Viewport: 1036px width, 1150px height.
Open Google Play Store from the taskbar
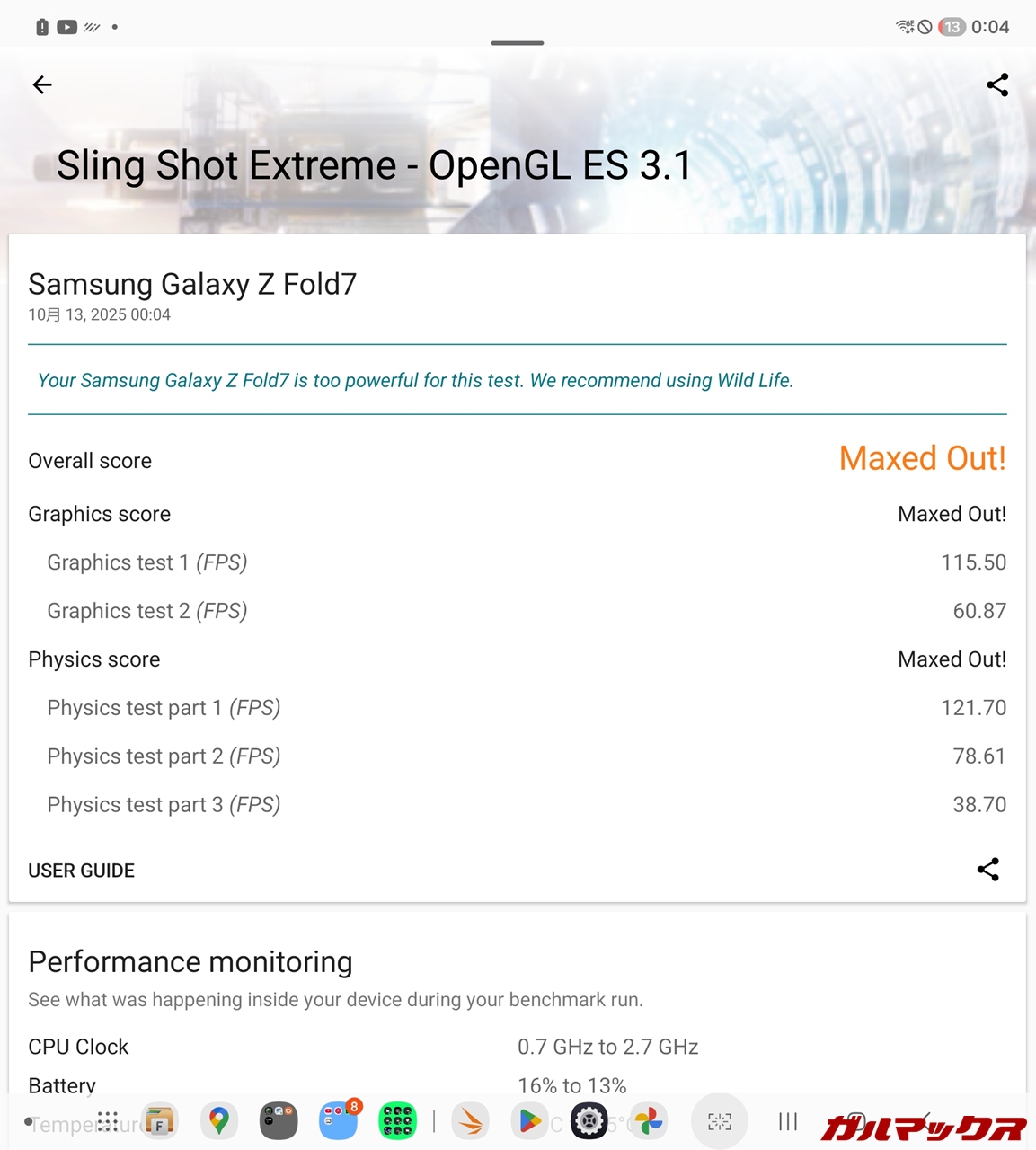529,1121
